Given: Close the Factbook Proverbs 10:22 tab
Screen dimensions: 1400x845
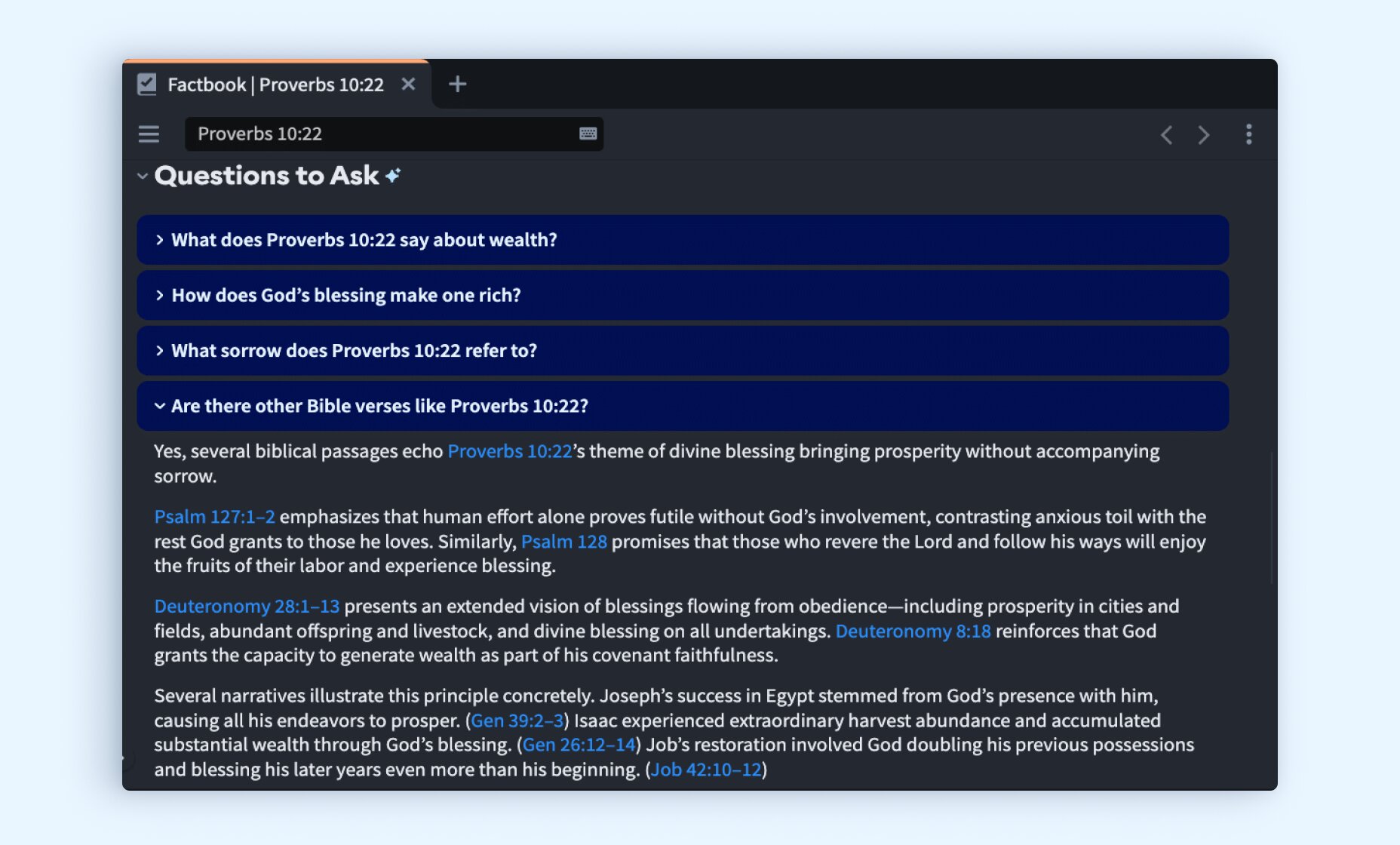Looking at the screenshot, I should pyautogui.click(x=408, y=84).
